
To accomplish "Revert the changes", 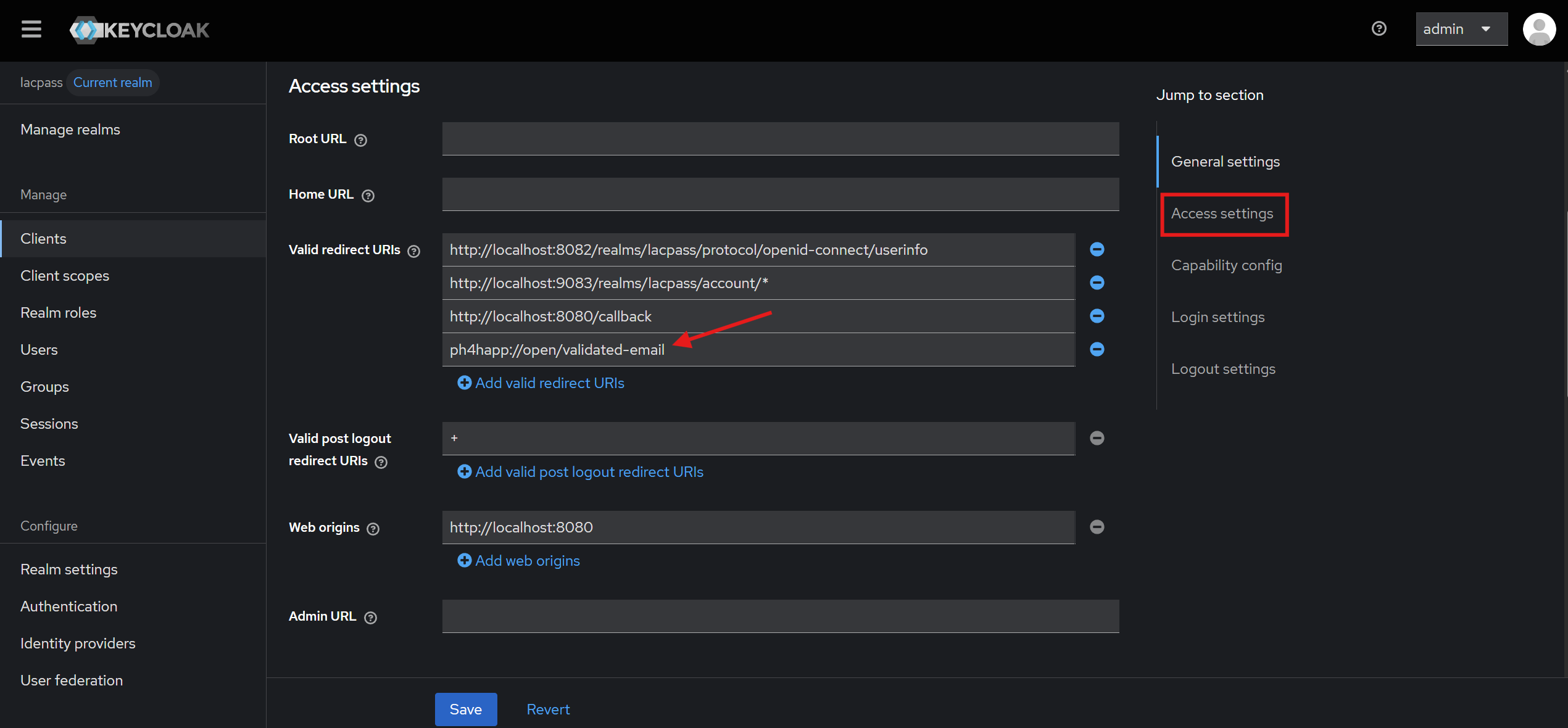I will pyautogui.click(x=548, y=709).
